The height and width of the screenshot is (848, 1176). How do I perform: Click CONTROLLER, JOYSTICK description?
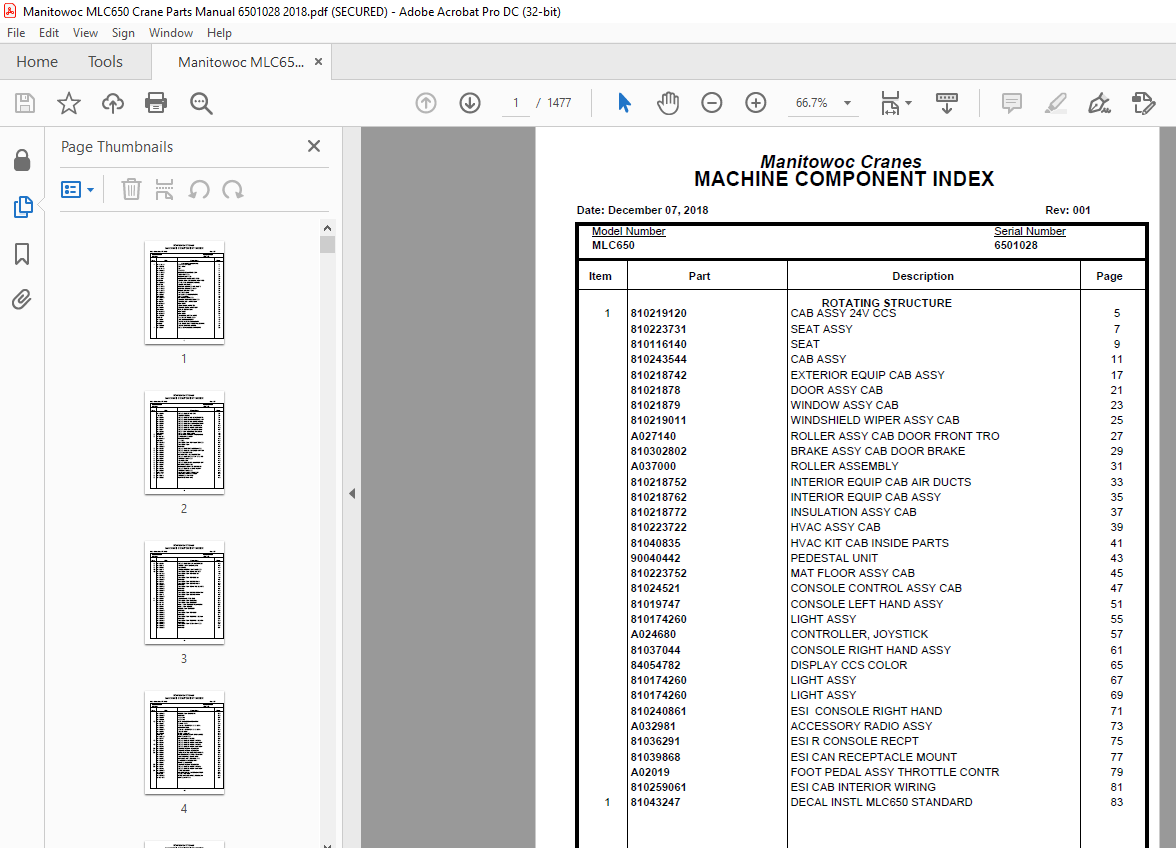coord(860,634)
